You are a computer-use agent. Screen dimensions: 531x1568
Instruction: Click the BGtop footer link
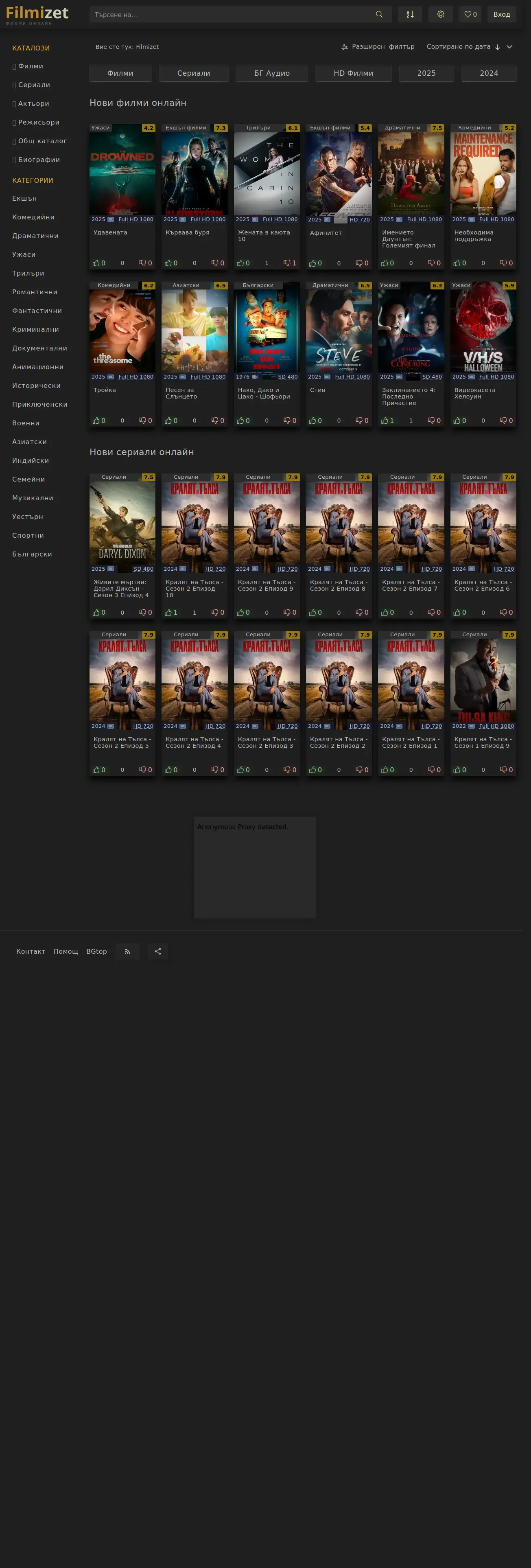tap(97, 951)
